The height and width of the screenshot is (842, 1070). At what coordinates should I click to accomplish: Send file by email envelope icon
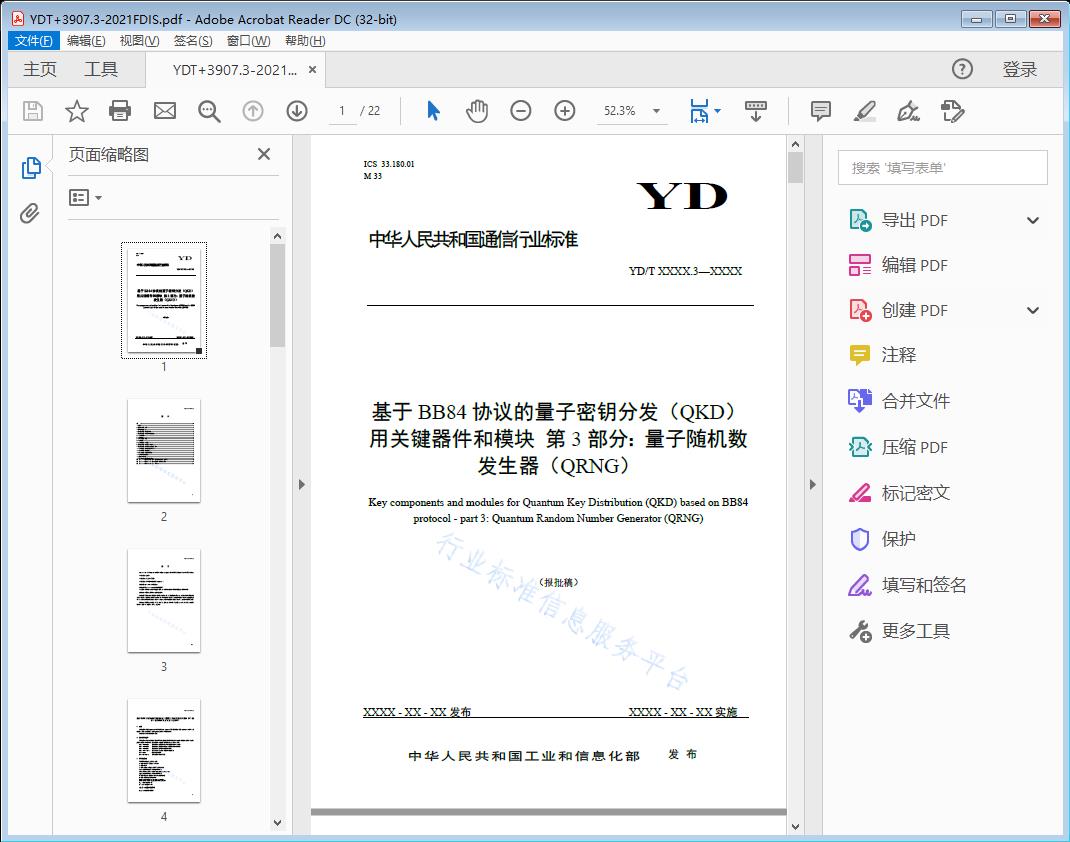pos(165,111)
